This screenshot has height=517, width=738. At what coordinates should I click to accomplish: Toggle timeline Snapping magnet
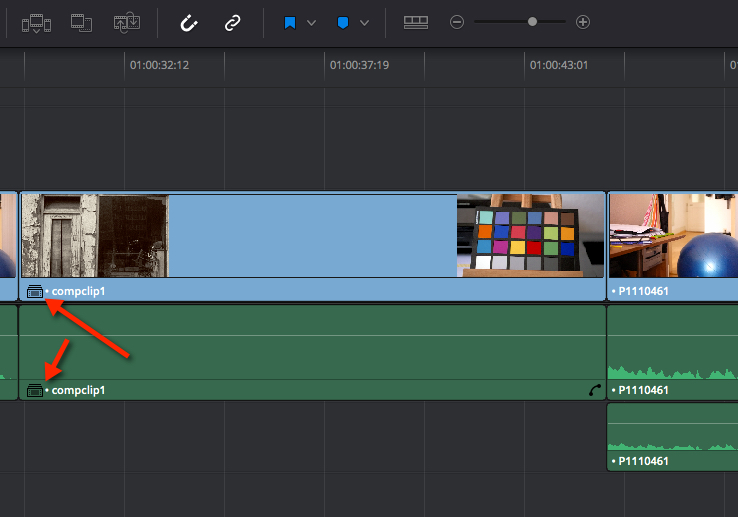coord(188,22)
